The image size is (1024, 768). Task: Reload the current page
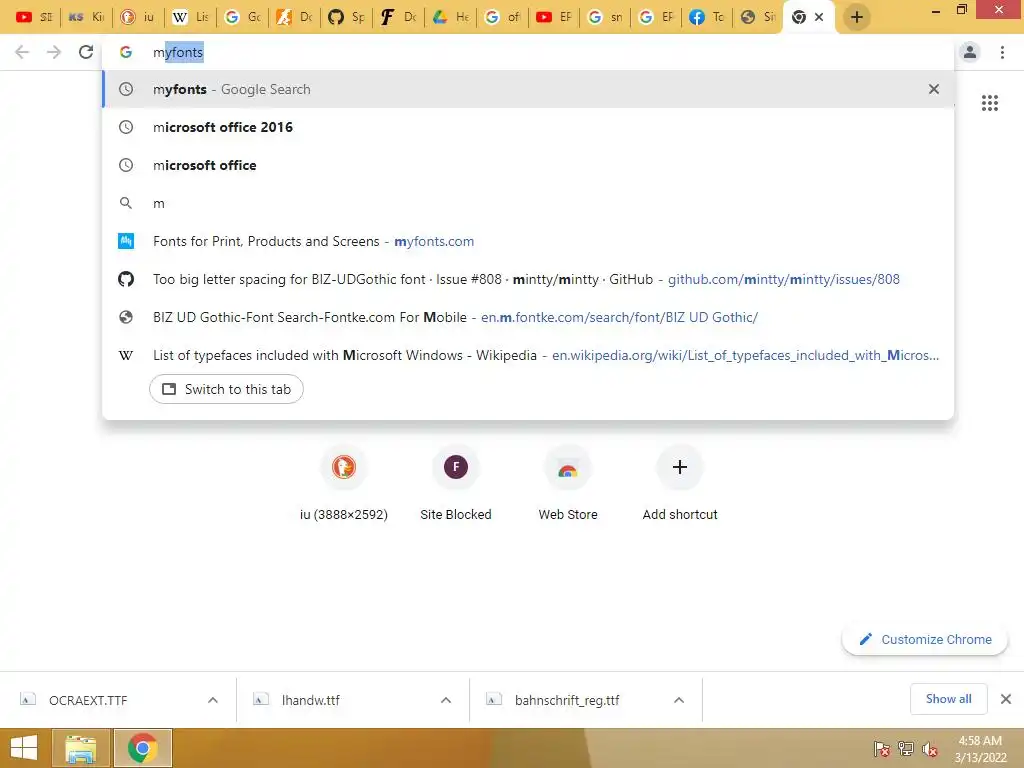click(86, 52)
